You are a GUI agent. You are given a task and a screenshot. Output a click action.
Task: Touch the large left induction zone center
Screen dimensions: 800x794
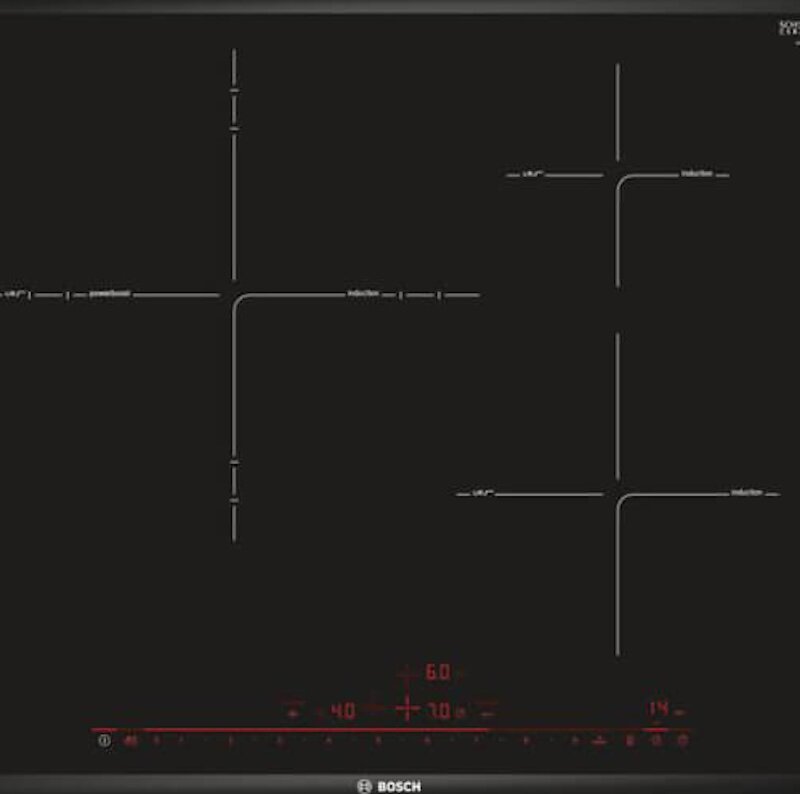pyautogui.click(x=234, y=295)
